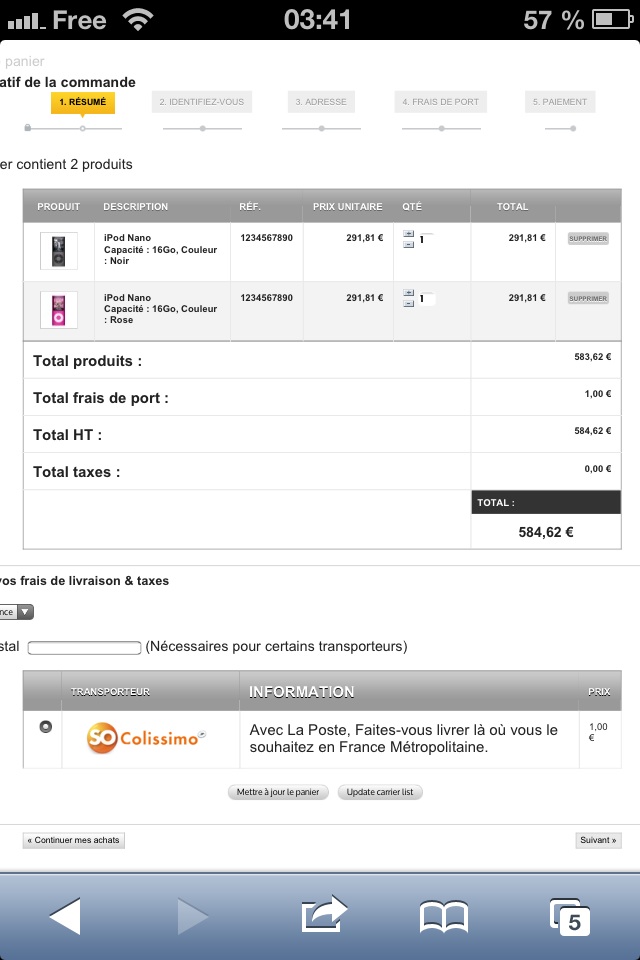Remove the pink iPod Nano with Supprimer
The width and height of the screenshot is (640, 960).
pos(588,298)
